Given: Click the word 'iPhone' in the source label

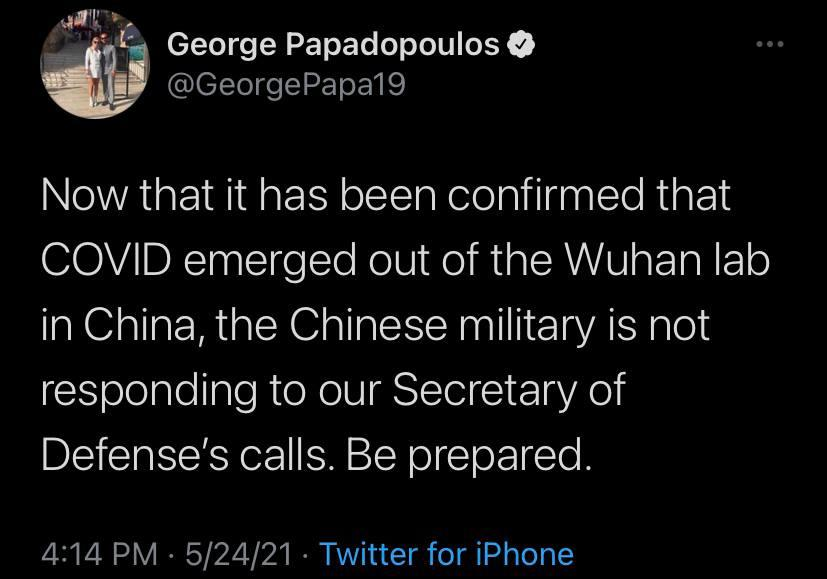Looking at the screenshot, I should pyautogui.click(x=529, y=553).
